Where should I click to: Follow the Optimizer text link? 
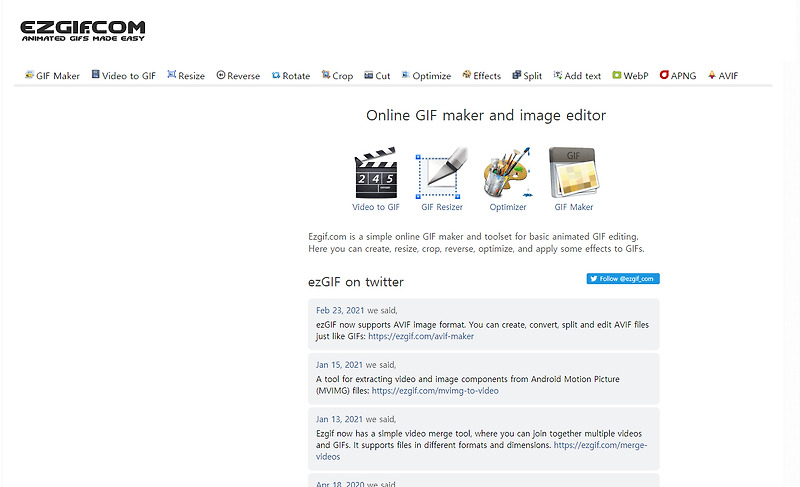coord(508,207)
